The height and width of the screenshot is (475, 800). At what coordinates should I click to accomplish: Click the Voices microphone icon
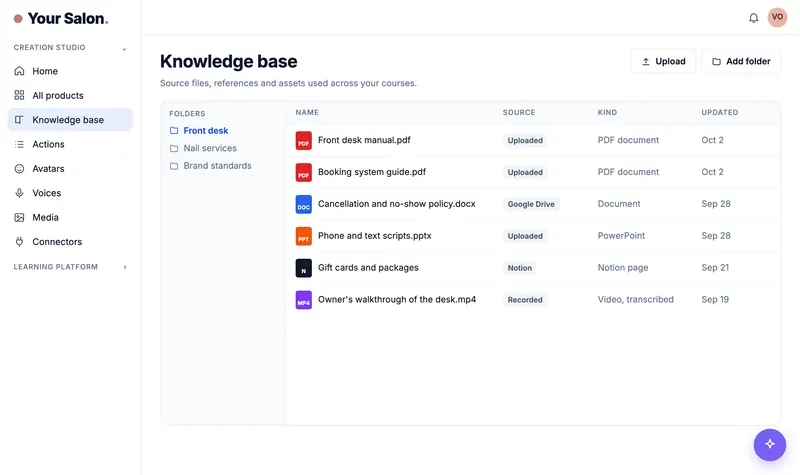pyautogui.click(x=19, y=193)
